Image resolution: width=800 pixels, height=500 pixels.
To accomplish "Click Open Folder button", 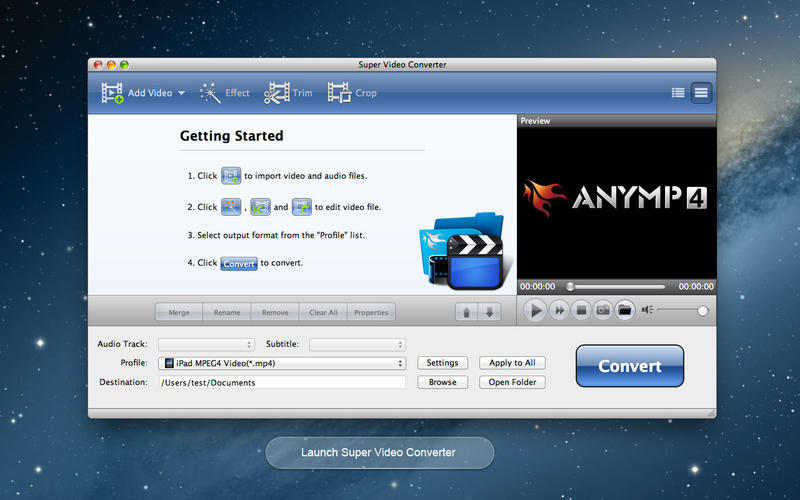I will coord(512,382).
